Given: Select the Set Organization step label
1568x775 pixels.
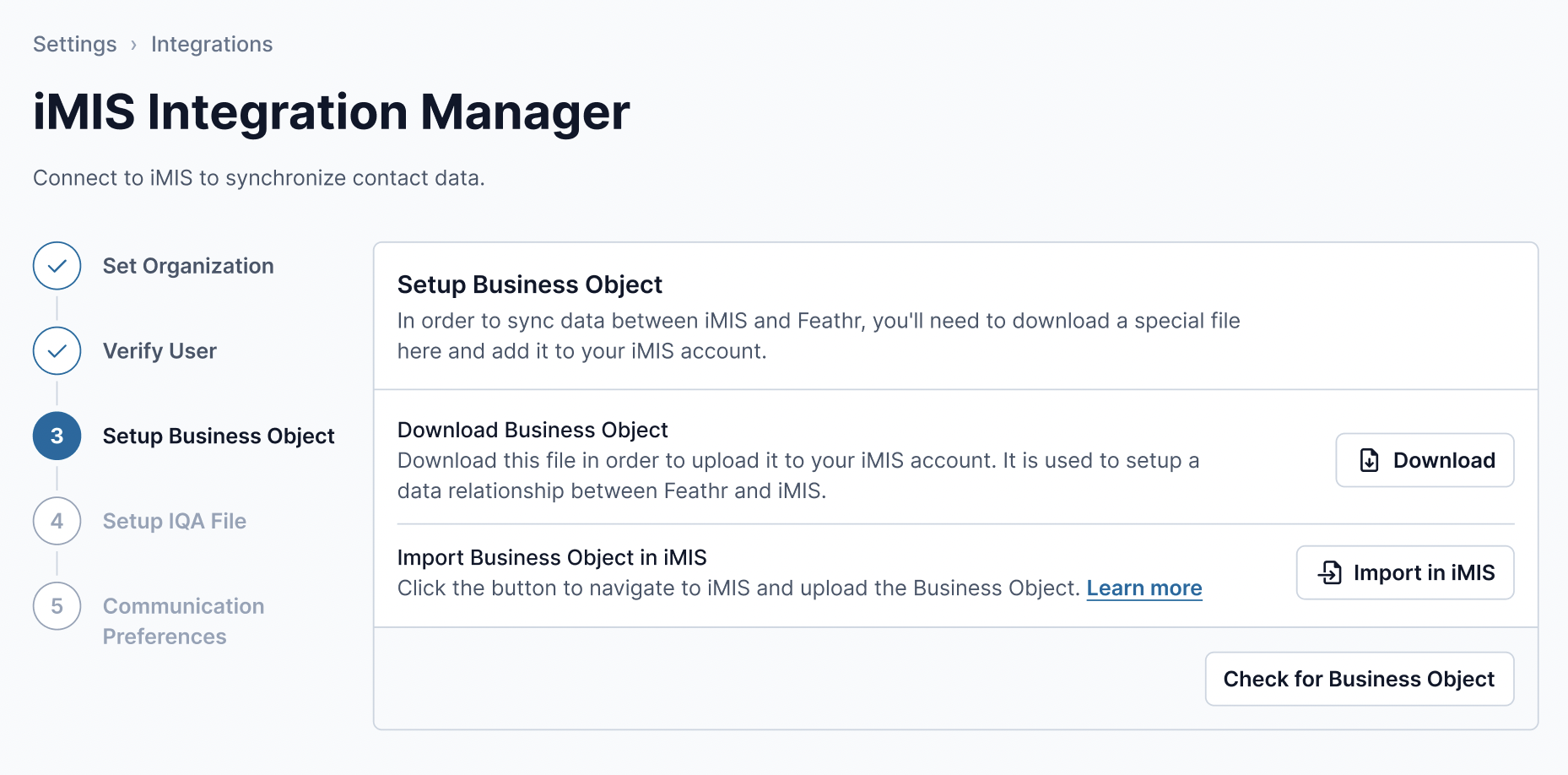Looking at the screenshot, I should pos(188,266).
